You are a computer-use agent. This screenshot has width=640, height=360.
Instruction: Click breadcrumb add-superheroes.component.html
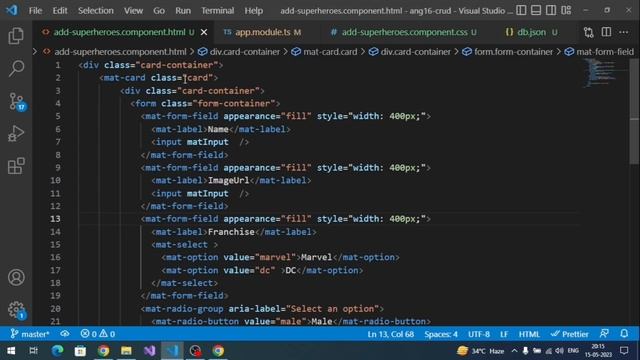tap(120, 52)
